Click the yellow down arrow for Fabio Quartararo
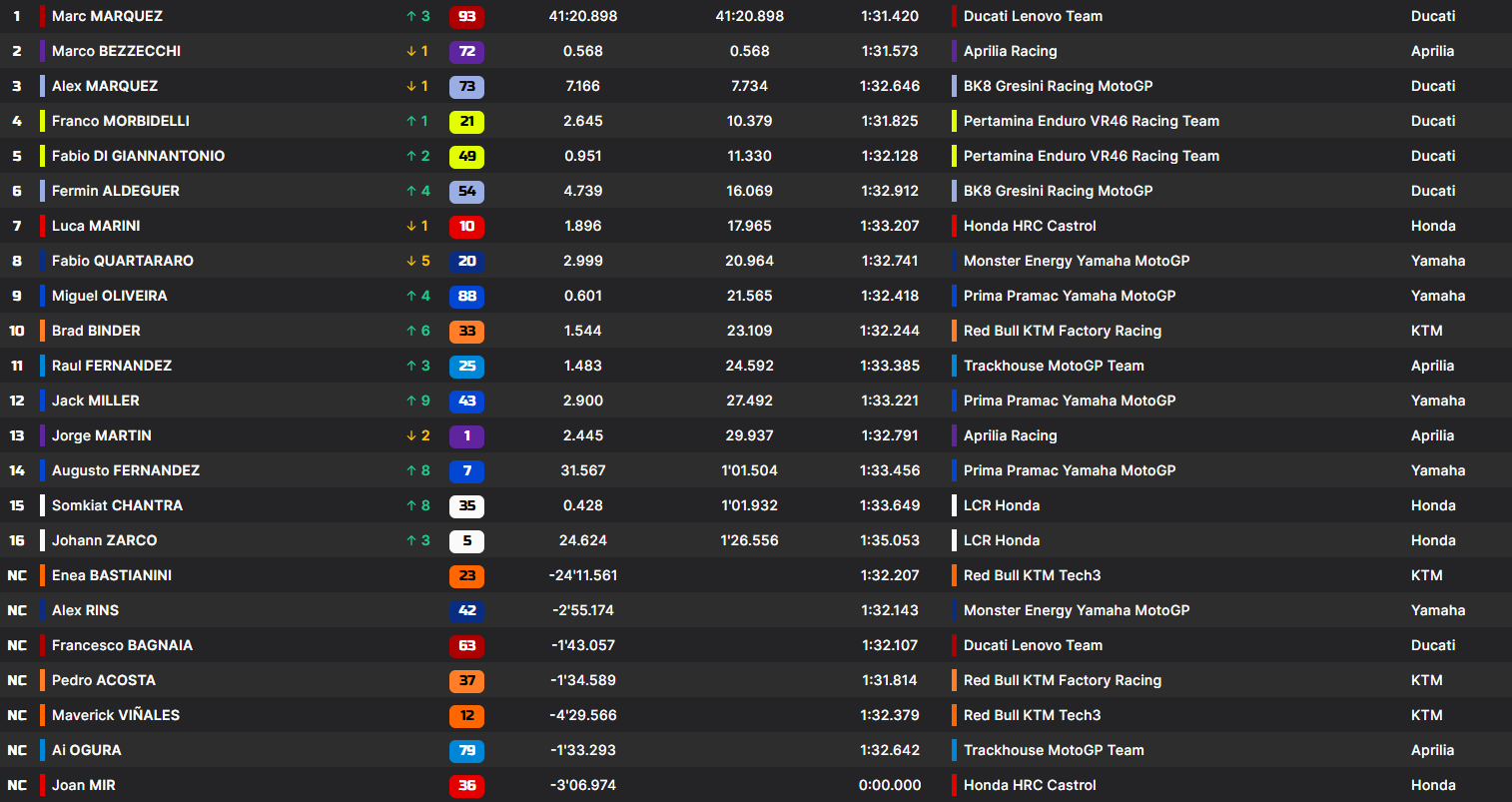 click(x=410, y=261)
